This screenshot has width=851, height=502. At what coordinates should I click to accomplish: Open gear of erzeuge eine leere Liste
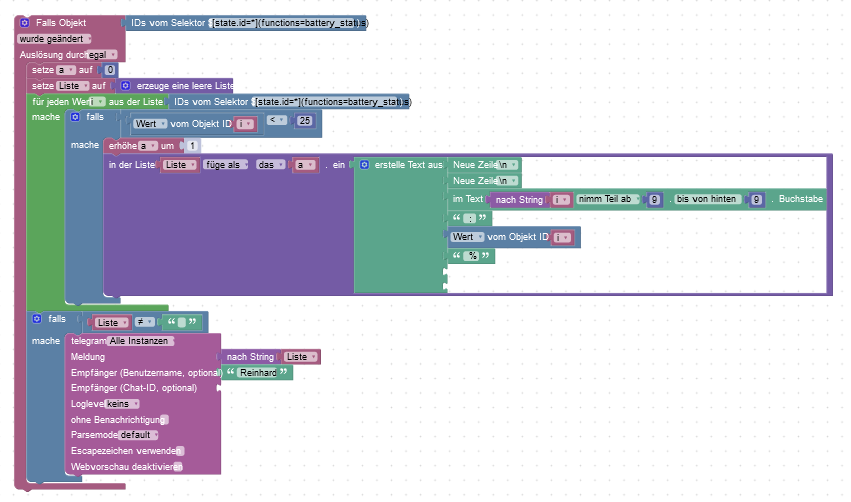coord(125,86)
